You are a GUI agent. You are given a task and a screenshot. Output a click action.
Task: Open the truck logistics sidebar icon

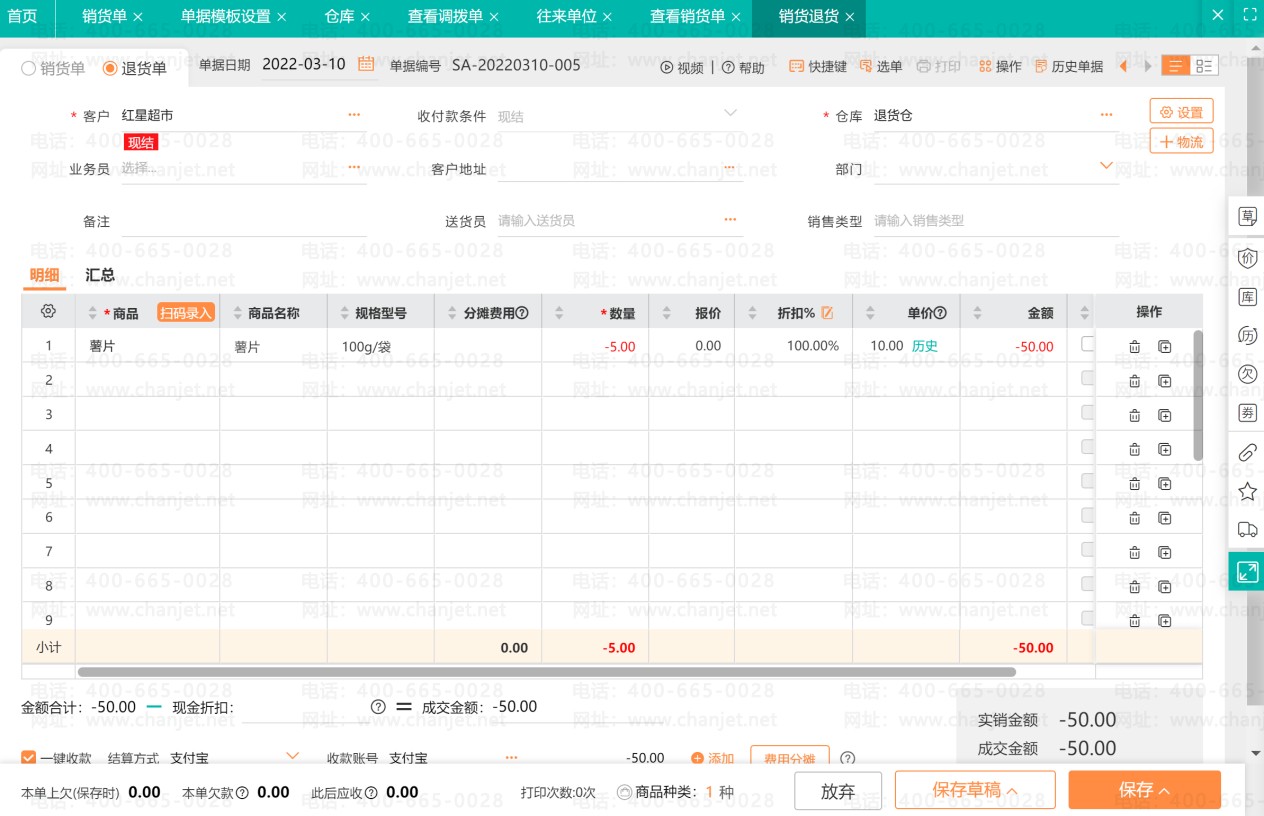click(1247, 530)
